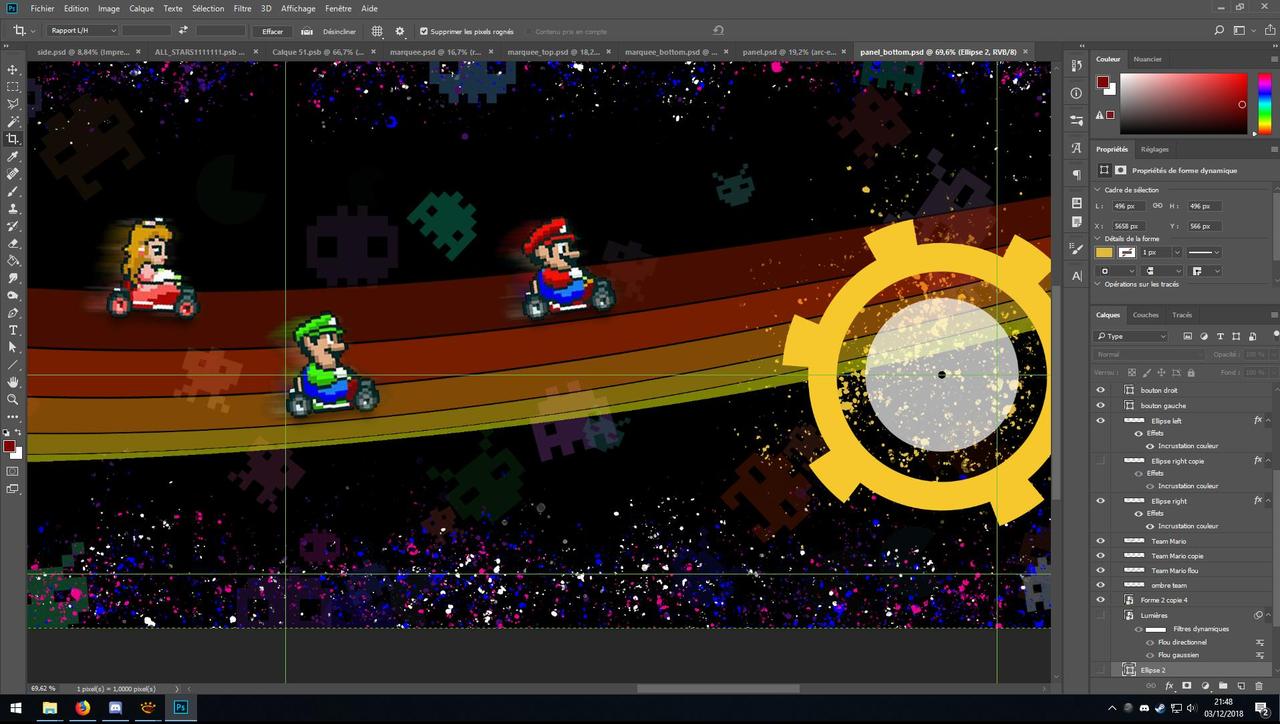Switch to the 'Nuancier' tab
The height and width of the screenshot is (724, 1280).
[x=1148, y=59]
